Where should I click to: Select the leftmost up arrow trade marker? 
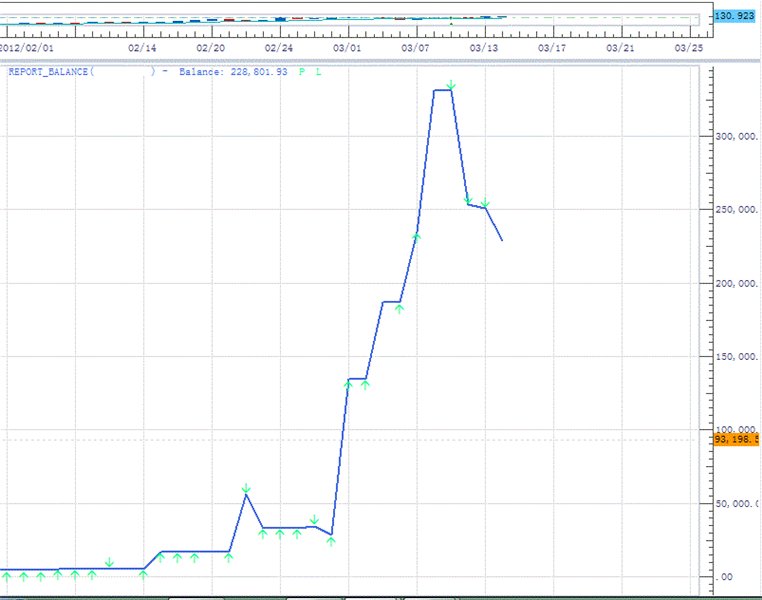[x=7, y=575]
